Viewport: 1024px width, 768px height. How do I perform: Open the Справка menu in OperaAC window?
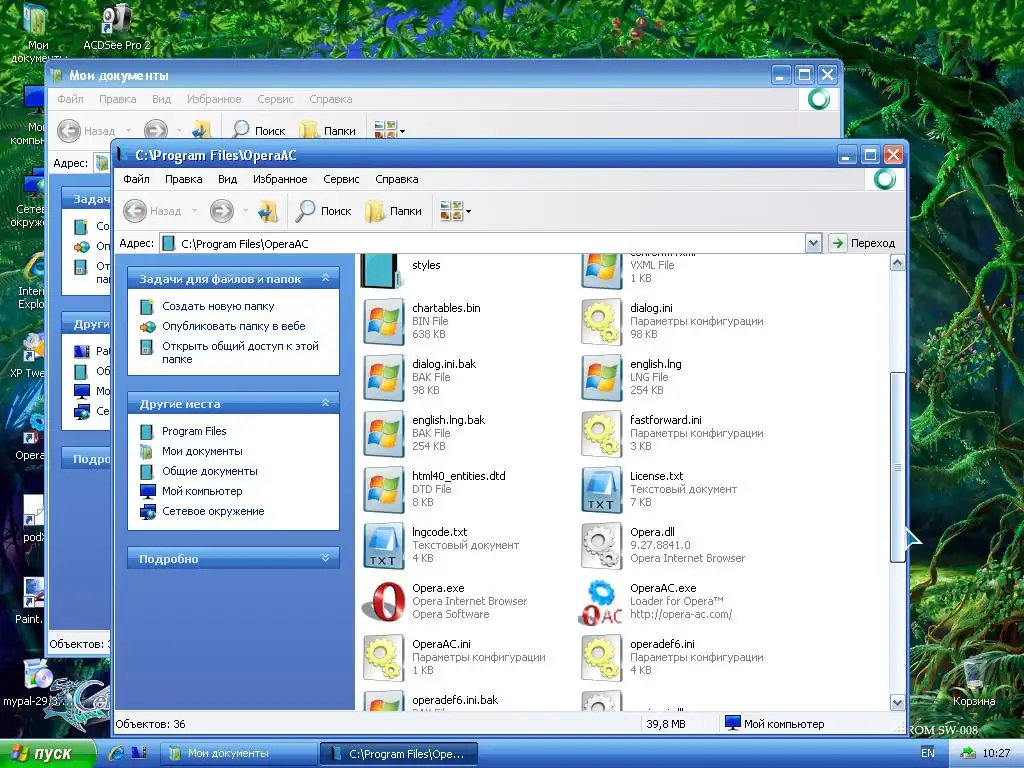click(x=396, y=179)
